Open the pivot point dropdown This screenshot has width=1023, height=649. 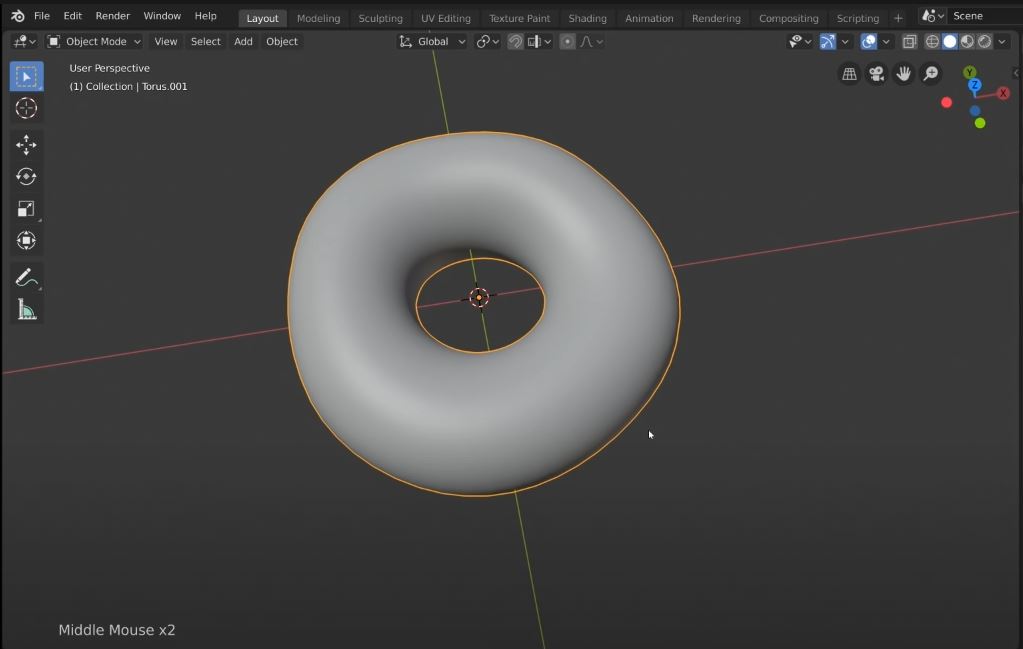click(487, 42)
